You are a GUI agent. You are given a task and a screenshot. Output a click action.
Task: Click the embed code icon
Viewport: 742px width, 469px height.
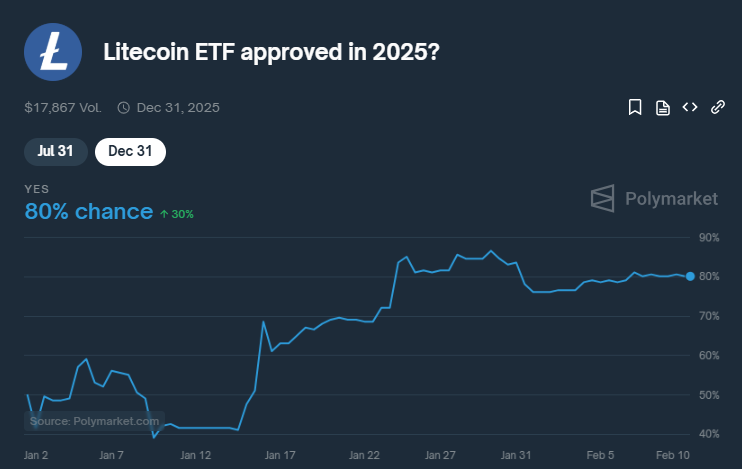689,107
